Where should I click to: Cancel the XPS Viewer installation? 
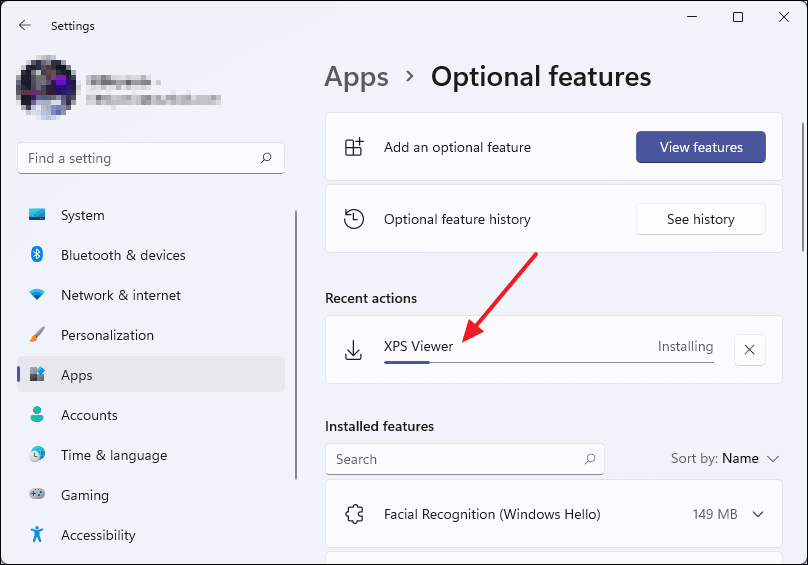(749, 350)
